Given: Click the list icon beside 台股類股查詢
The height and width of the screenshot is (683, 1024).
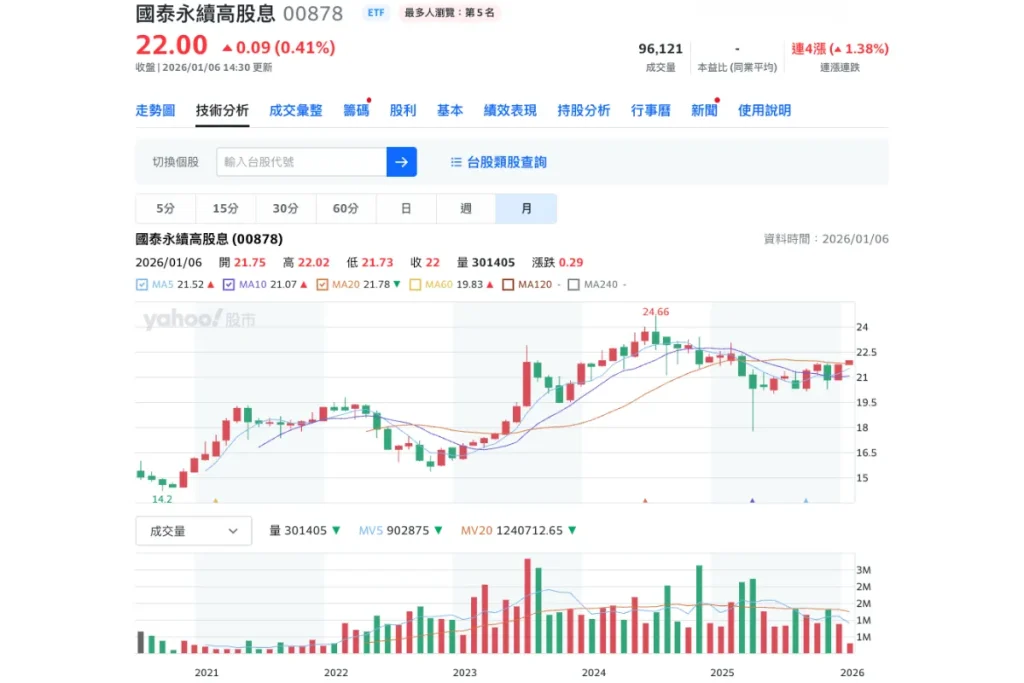Looking at the screenshot, I should point(456,162).
